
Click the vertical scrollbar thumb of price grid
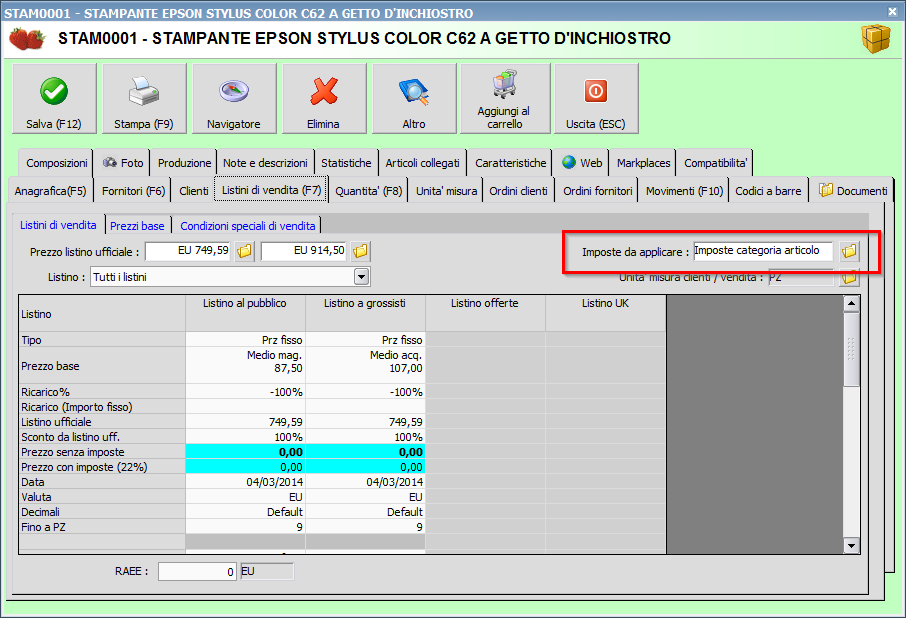851,349
